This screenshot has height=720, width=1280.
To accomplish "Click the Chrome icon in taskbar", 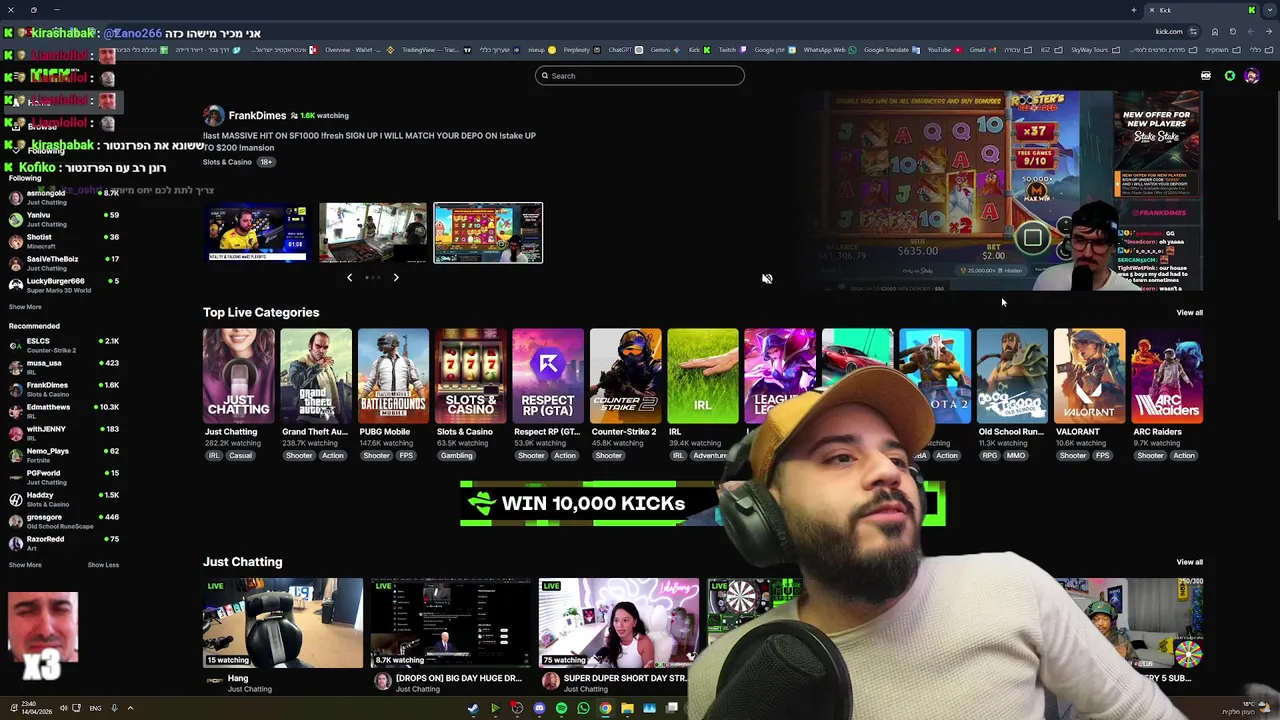I will 605,709.
